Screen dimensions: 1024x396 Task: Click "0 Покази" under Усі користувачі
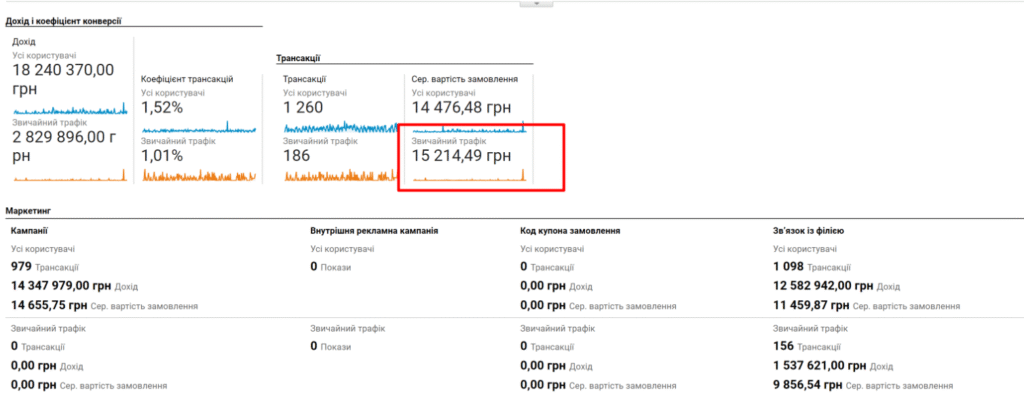click(330, 267)
